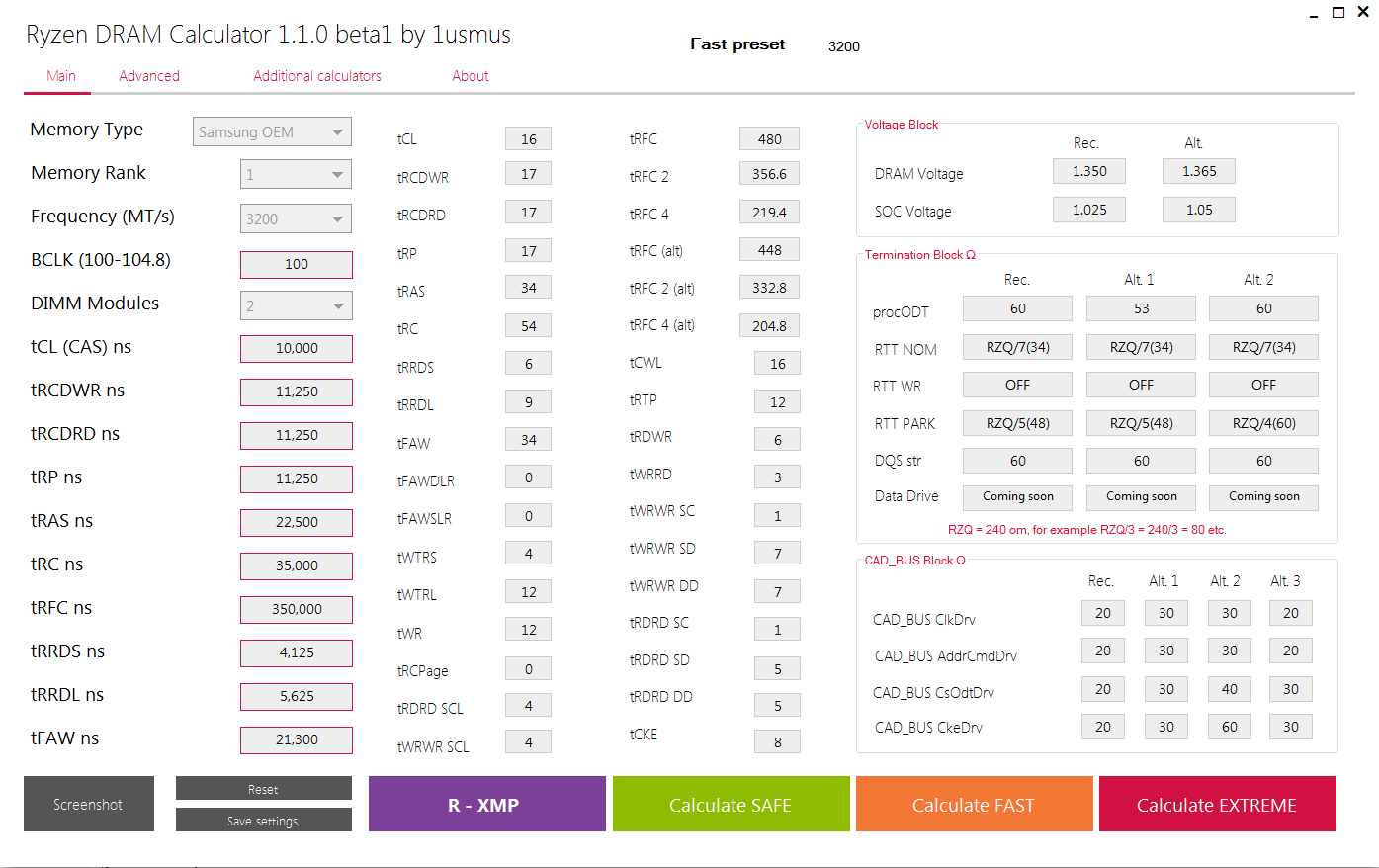The image size is (1379, 868).
Task: Switch to the Main tab
Action: coord(61,76)
